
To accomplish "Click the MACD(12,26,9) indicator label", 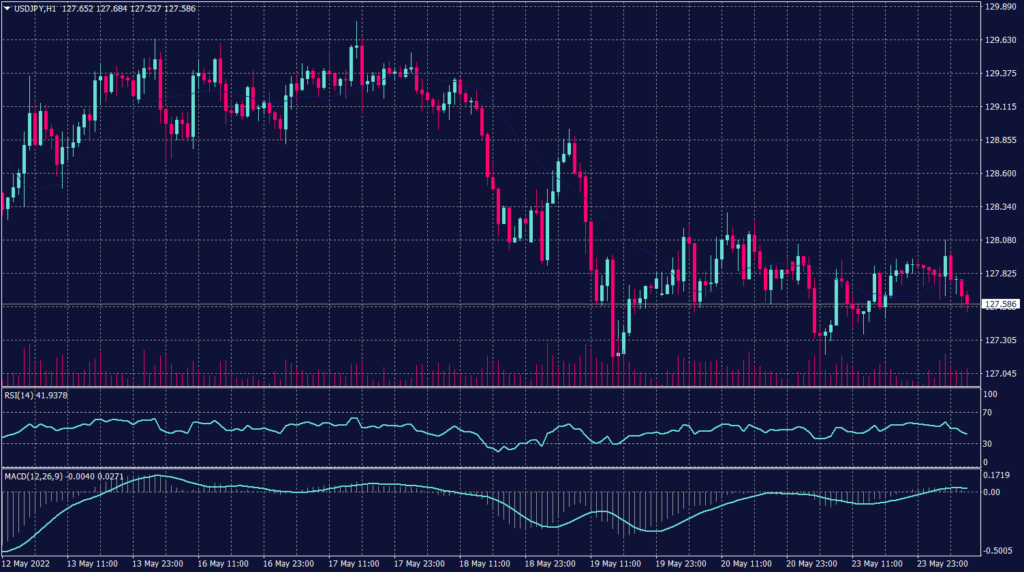I will [32, 475].
